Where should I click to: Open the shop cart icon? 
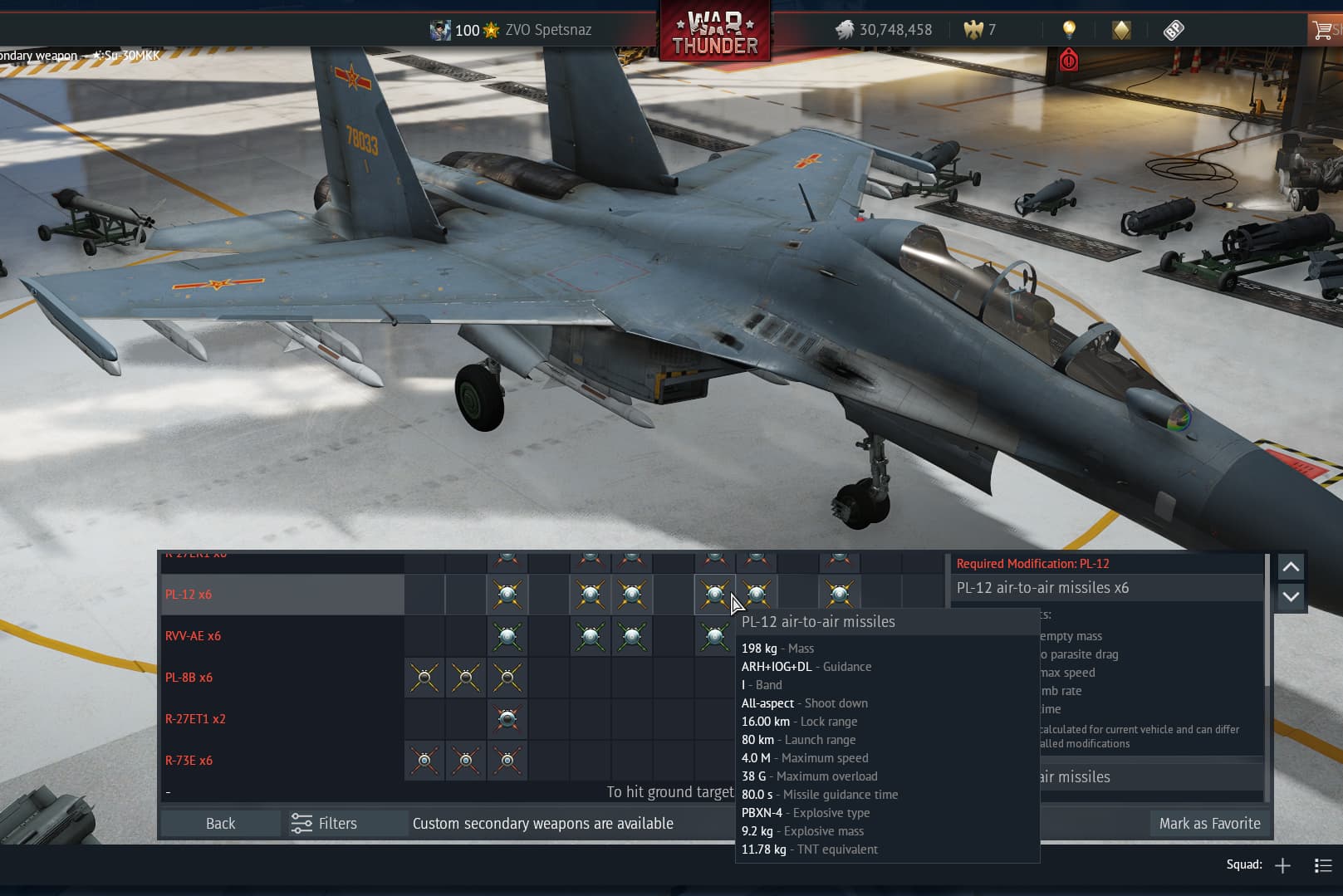[1322, 31]
